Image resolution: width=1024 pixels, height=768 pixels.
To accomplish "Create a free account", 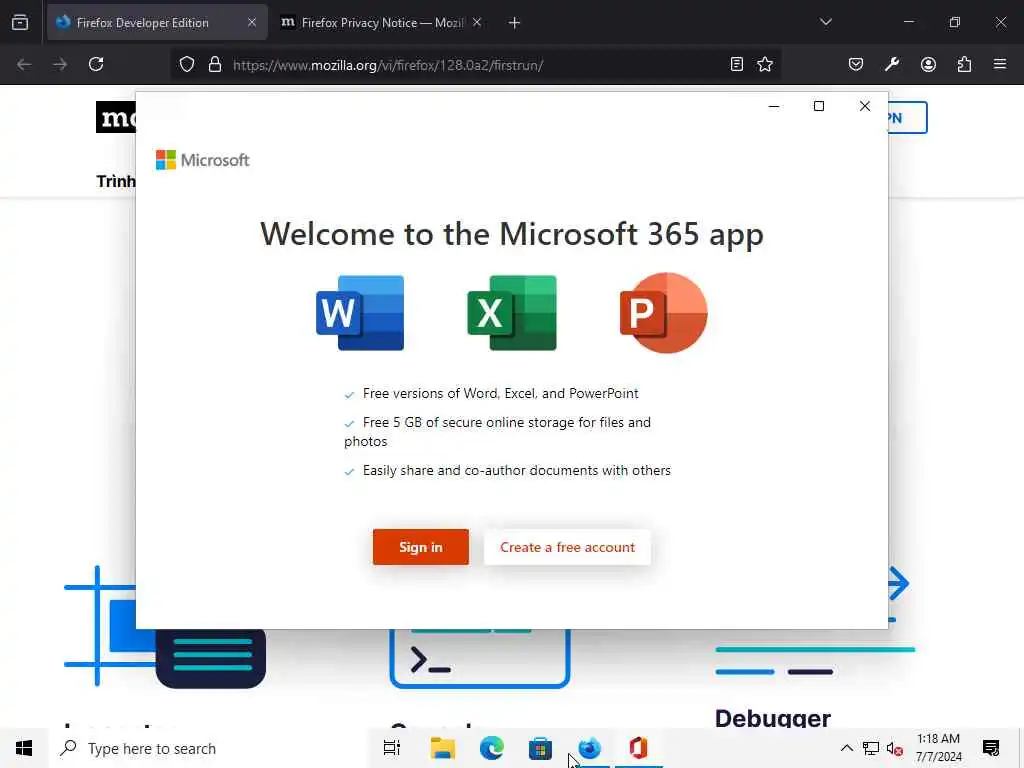I will pyautogui.click(x=567, y=547).
